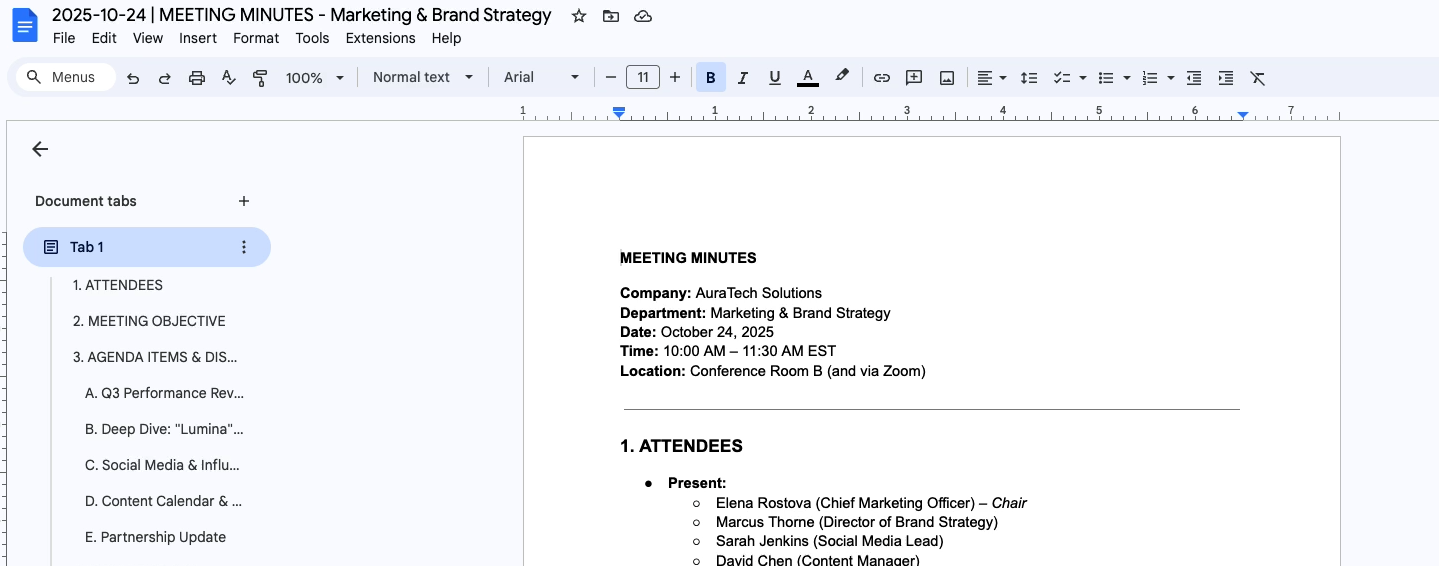Viewport: 1439px width, 566px height.
Task: Star this document
Action: [x=578, y=16]
